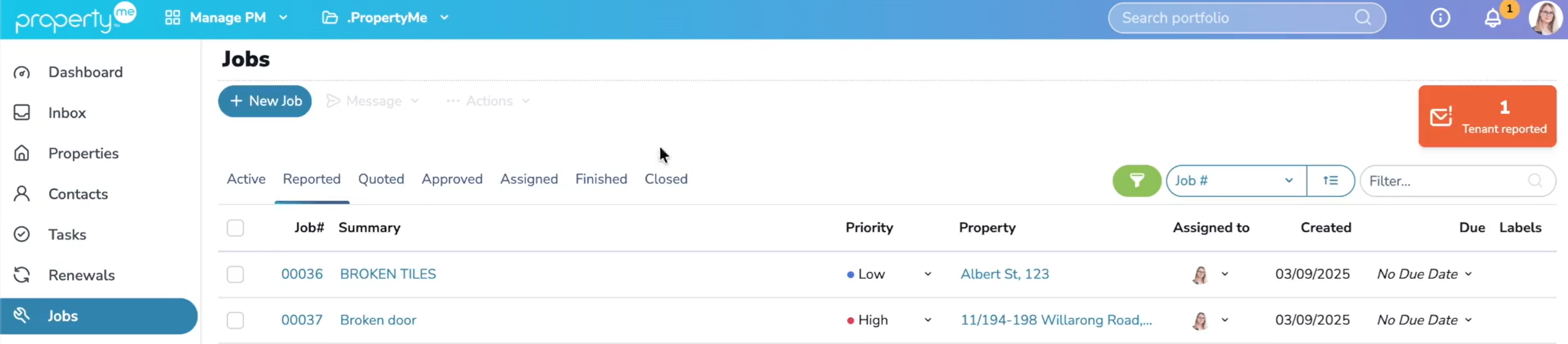Open Dashboard from the sidebar
This screenshot has height=344, width=1568.
coord(85,72)
